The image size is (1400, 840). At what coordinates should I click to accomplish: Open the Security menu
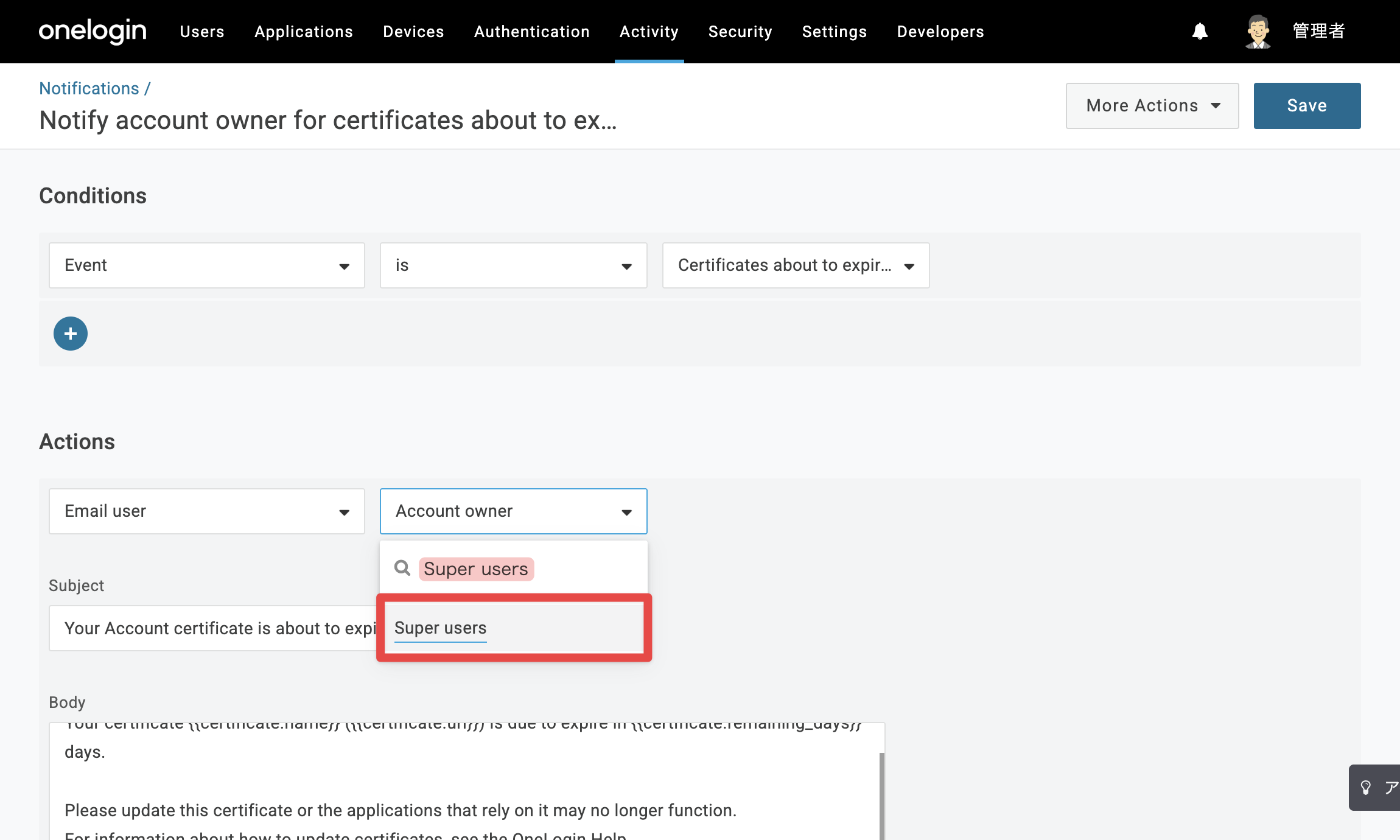pyautogui.click(x=740, y=32)
